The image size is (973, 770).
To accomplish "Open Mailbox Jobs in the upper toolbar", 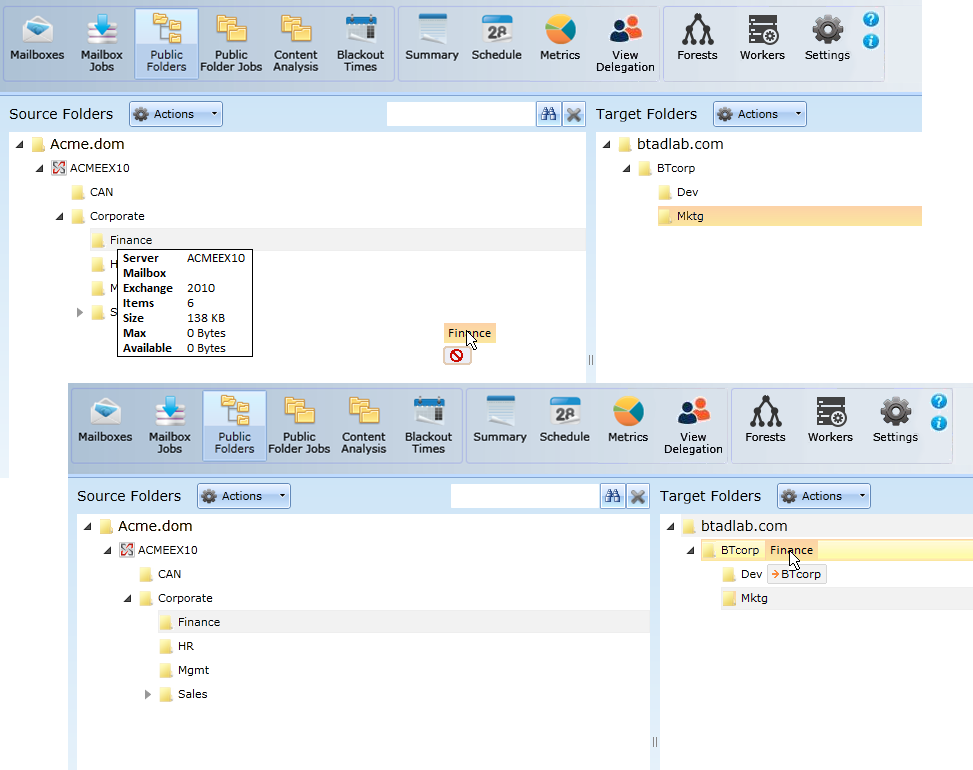I will pyautogui.click(x=102, y=44).
